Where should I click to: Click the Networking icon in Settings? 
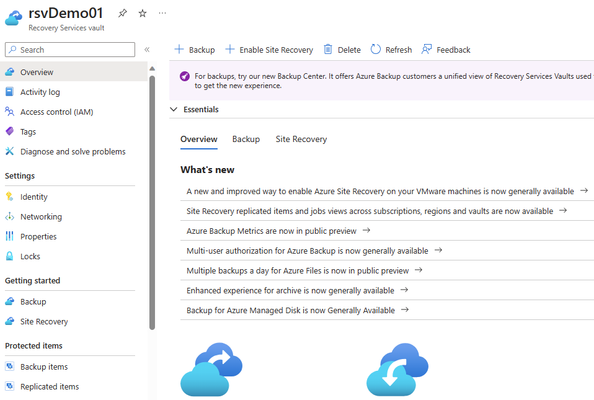click(x=9, y=217)
